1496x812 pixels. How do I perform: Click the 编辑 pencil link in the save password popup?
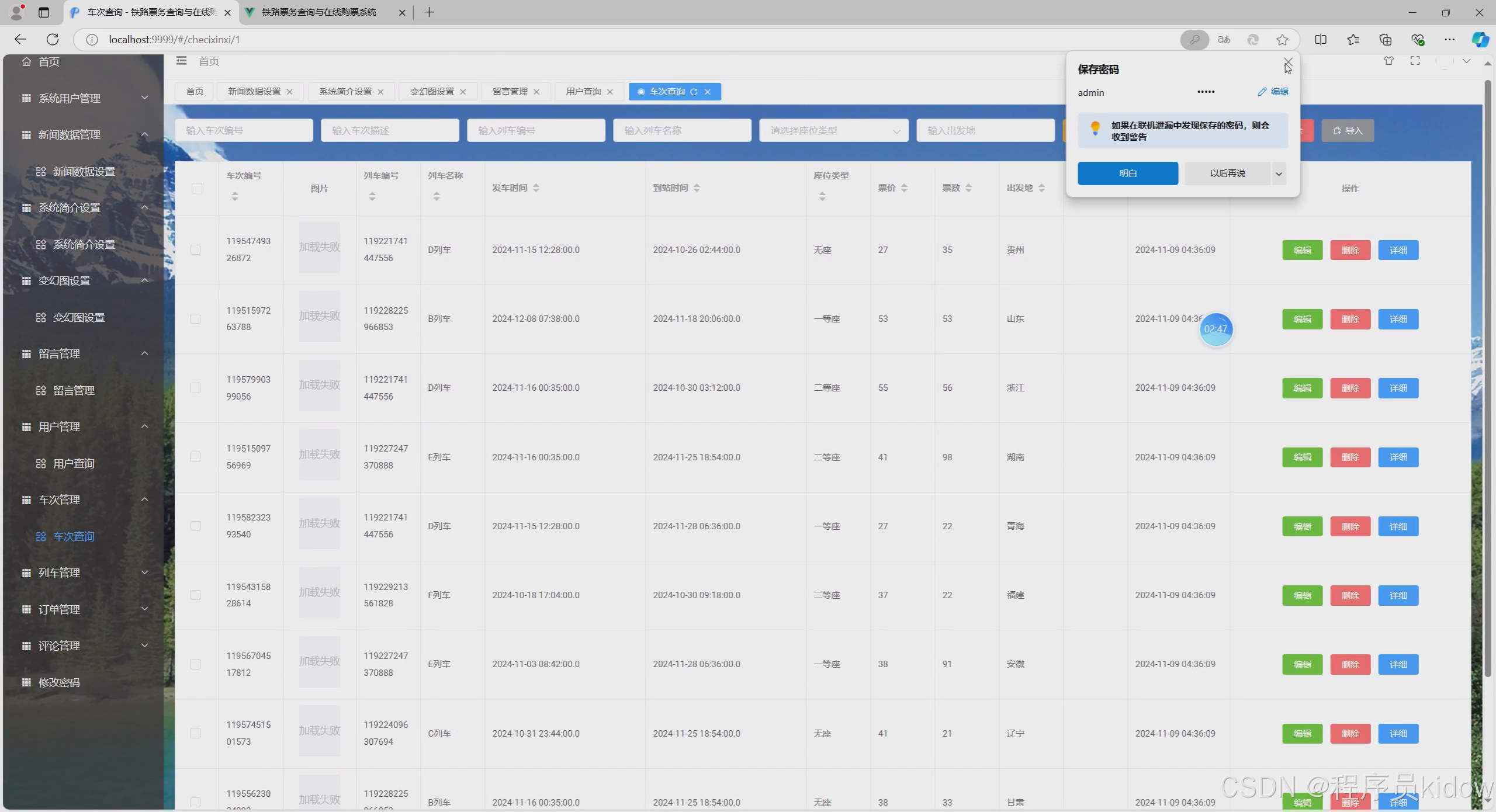click(x=1273, y=92)
